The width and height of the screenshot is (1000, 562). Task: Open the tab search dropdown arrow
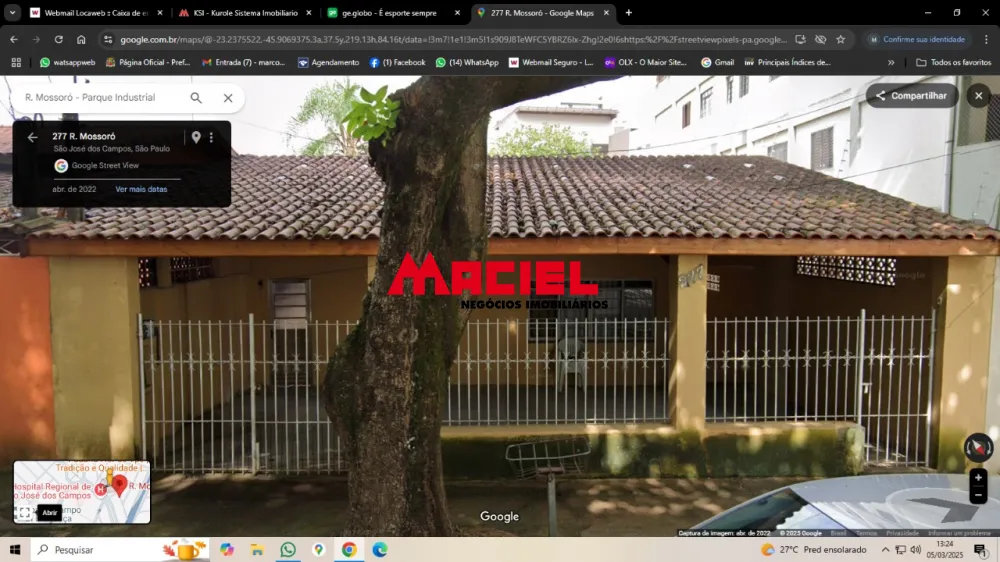point(12,13)
